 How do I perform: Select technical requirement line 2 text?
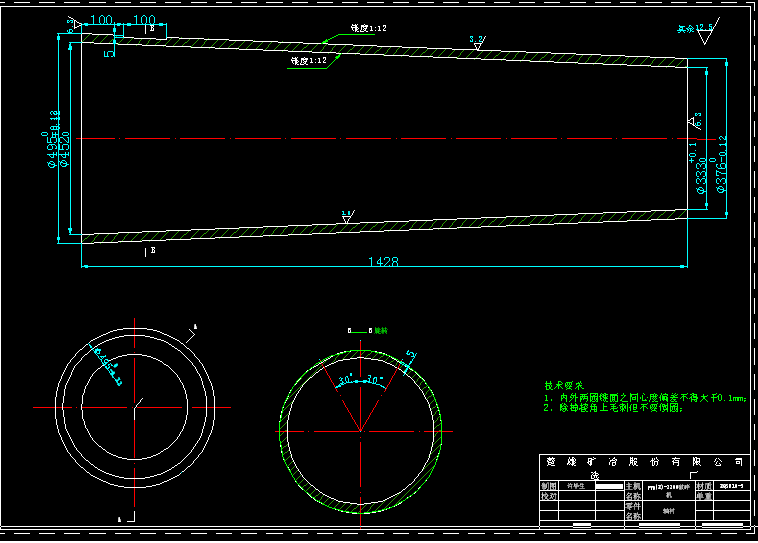coord(612,408)
